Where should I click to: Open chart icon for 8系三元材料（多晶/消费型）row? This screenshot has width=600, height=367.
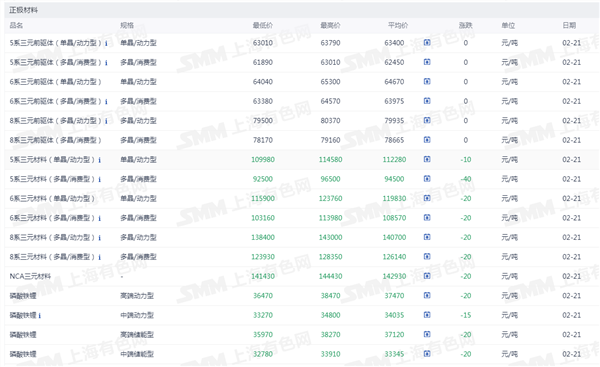coord(427,256)
